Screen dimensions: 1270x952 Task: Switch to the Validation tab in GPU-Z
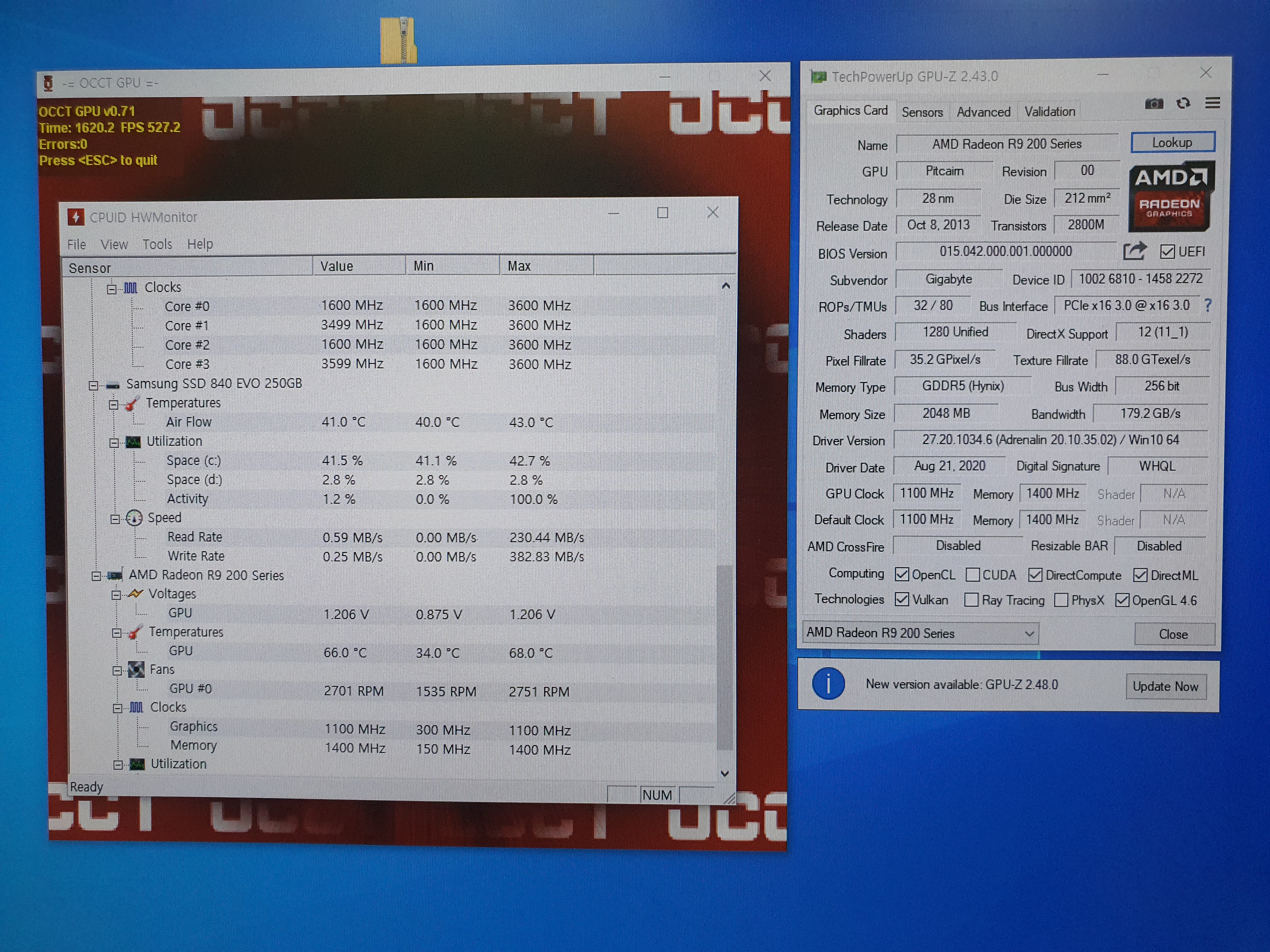[x=1050, y=111]
